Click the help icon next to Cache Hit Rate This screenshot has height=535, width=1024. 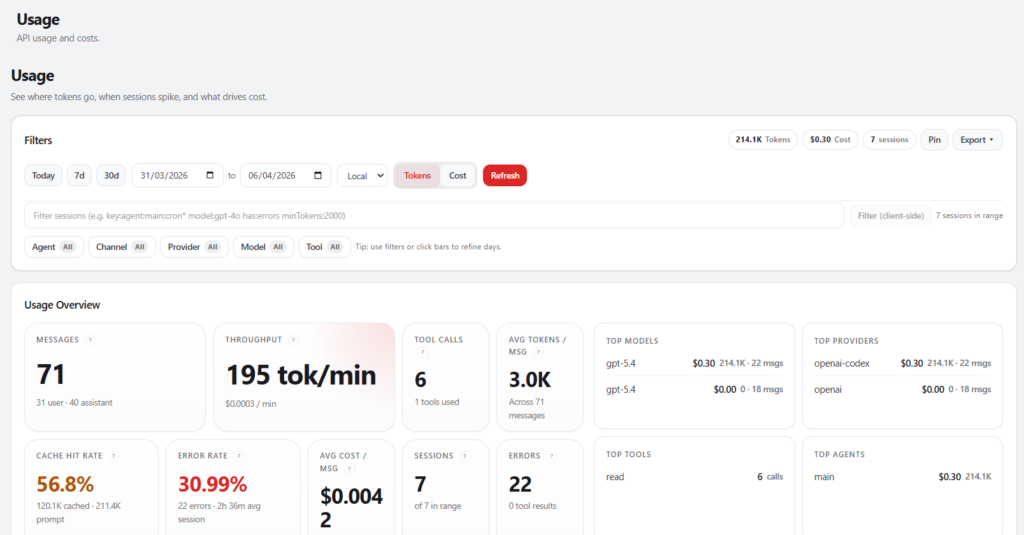tap(114, 456)
